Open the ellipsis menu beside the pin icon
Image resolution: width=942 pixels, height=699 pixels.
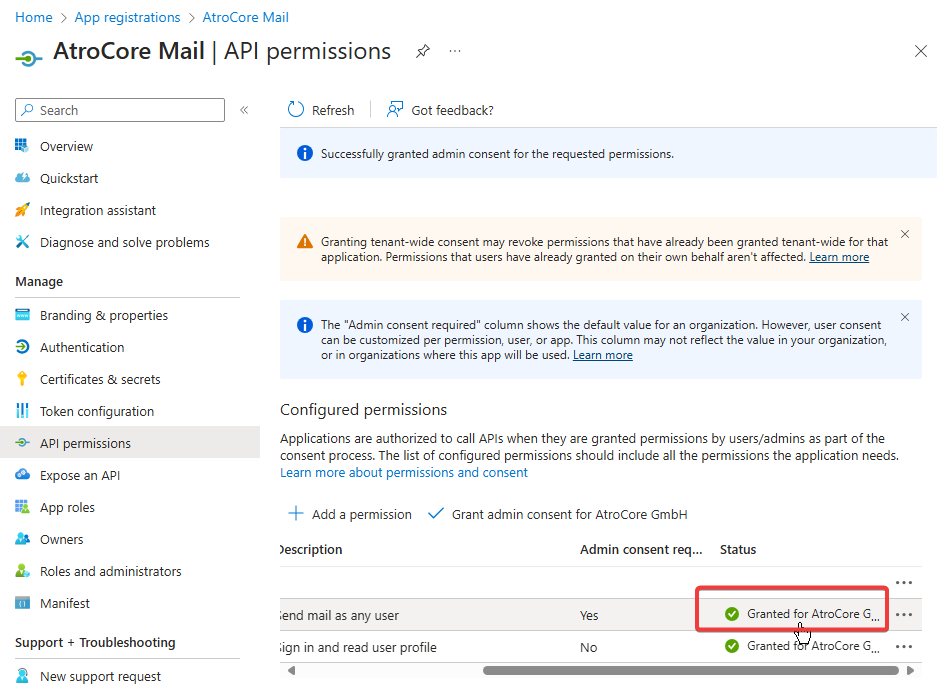click(455, 51)
